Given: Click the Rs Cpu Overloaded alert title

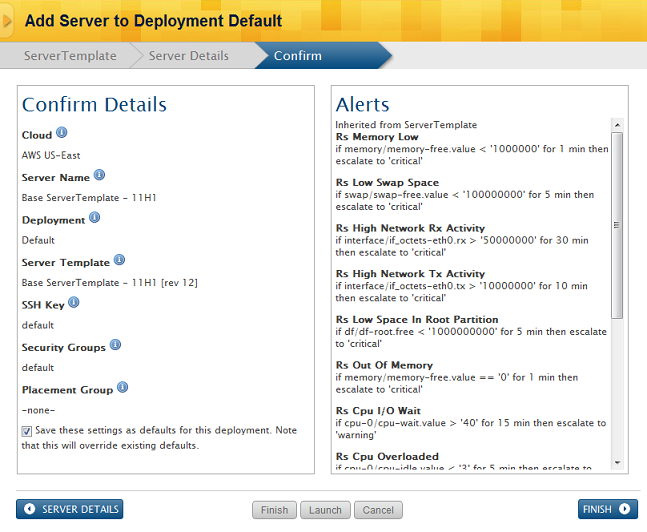Looking at the screenshot, I should [387, 456].
